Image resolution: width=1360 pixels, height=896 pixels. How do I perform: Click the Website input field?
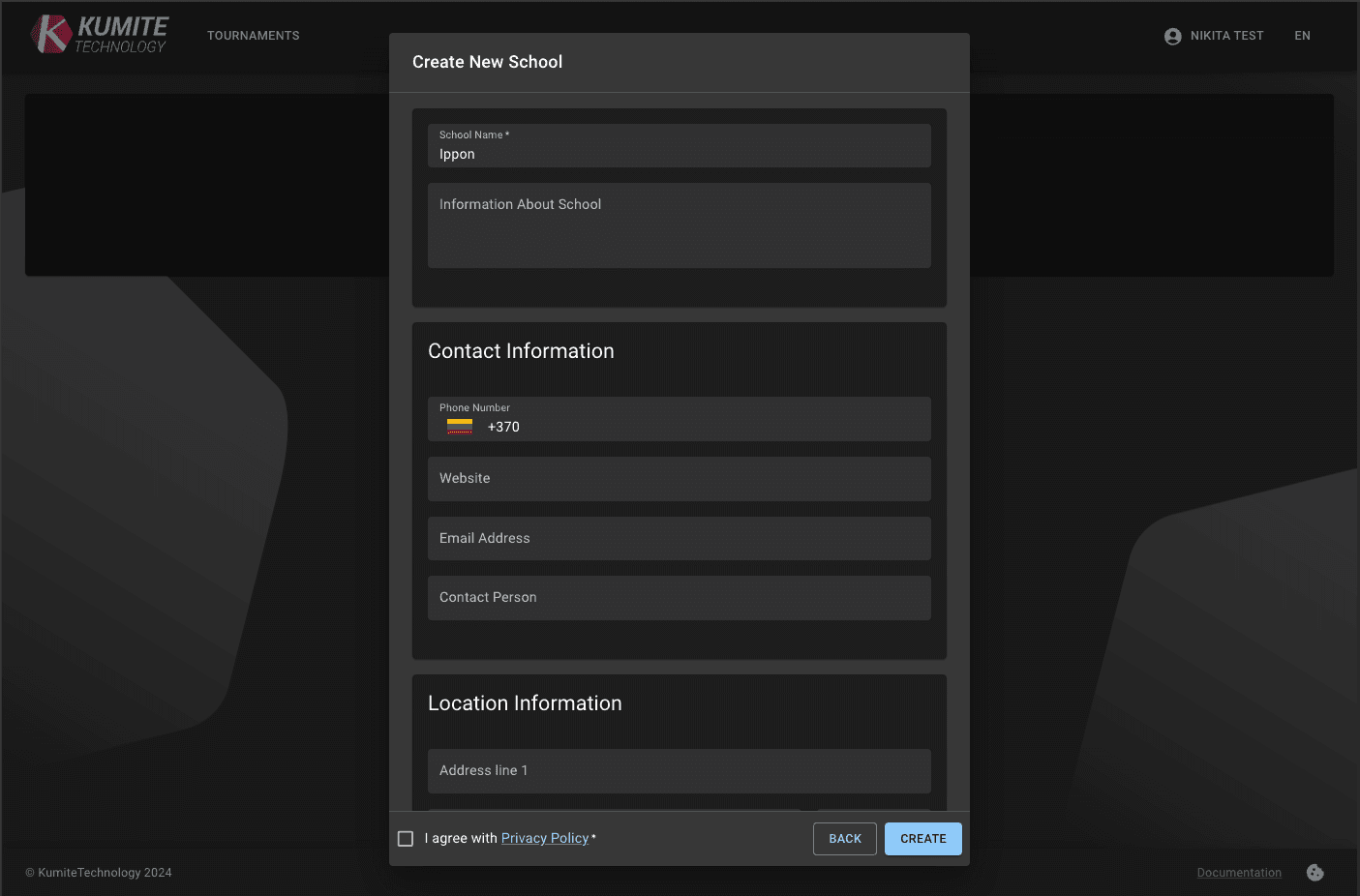[x=679, y=478]
